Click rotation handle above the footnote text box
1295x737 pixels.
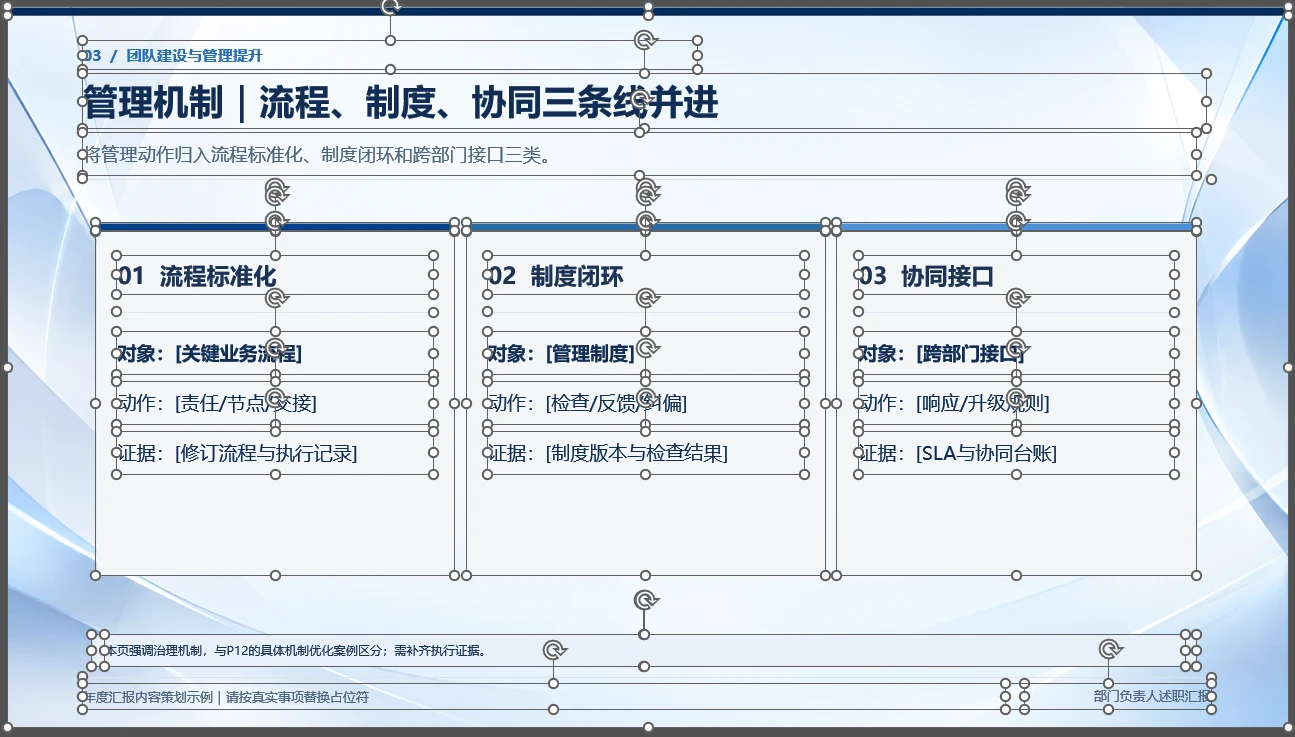645,599
